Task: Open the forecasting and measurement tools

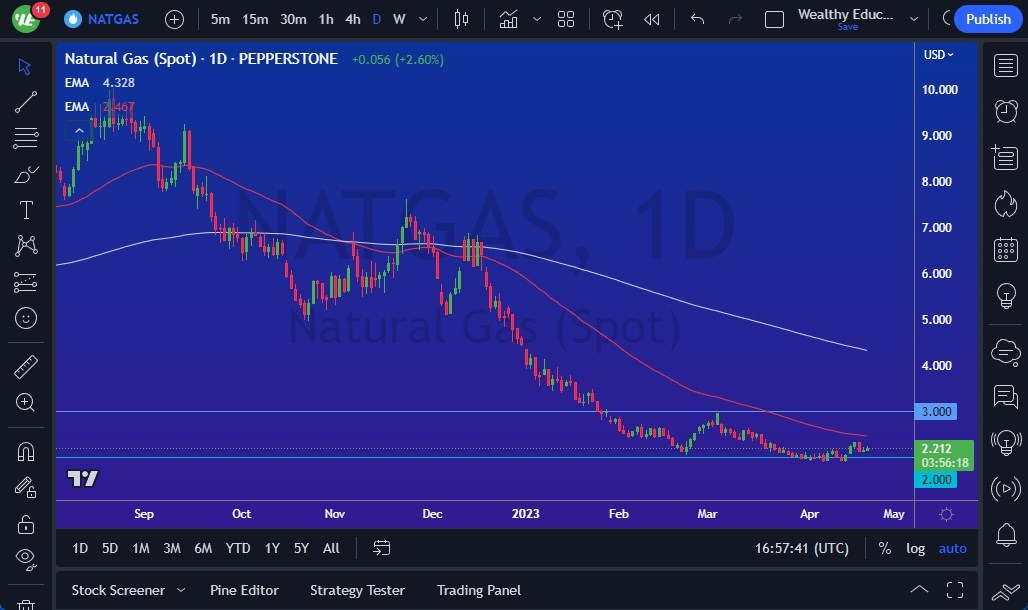Action: pos(26,283)
